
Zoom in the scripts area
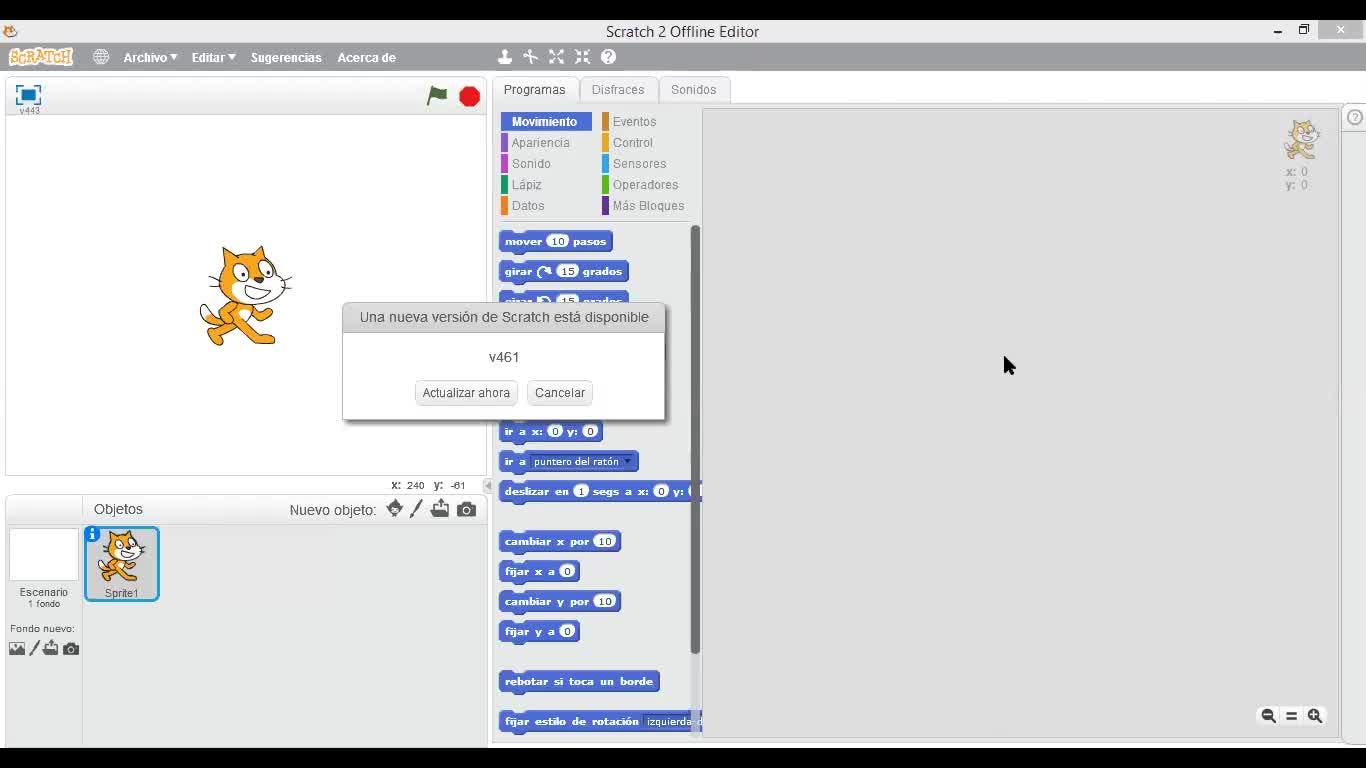pyautogui.click(x=1315, y=716)
